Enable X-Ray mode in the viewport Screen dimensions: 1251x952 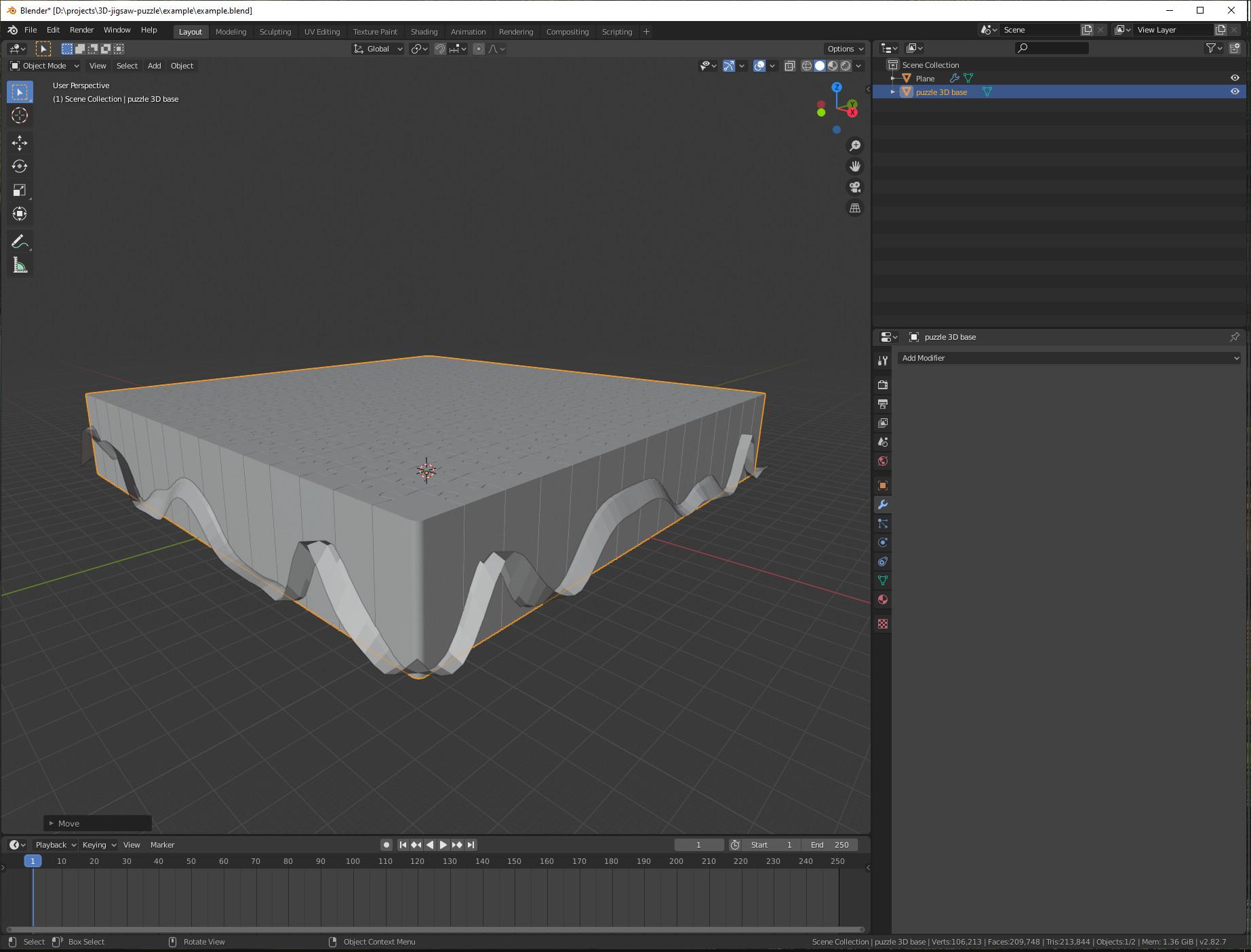(x=789, y=66)
